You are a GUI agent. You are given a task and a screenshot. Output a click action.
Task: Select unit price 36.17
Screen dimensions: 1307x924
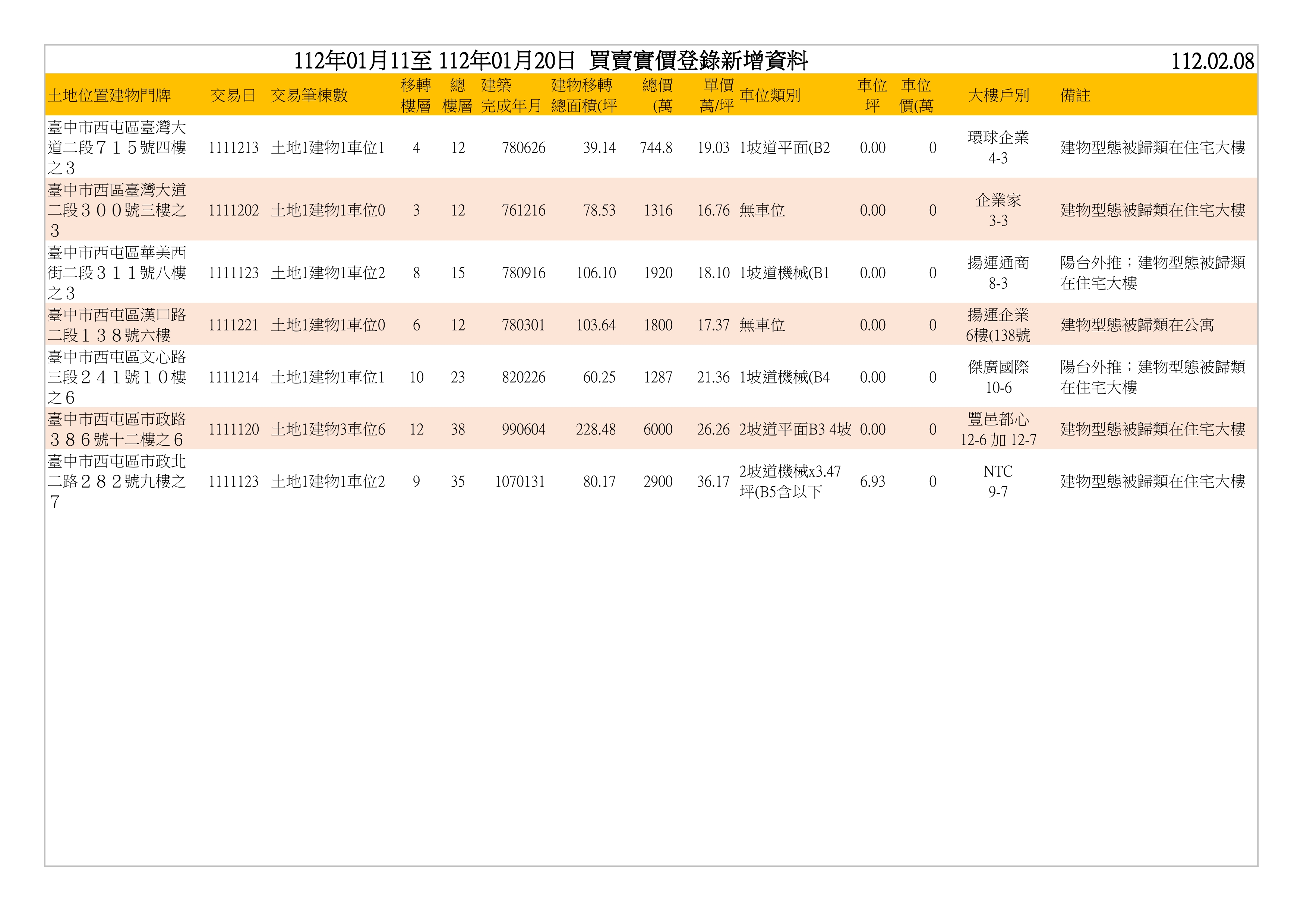coord(713,482)
